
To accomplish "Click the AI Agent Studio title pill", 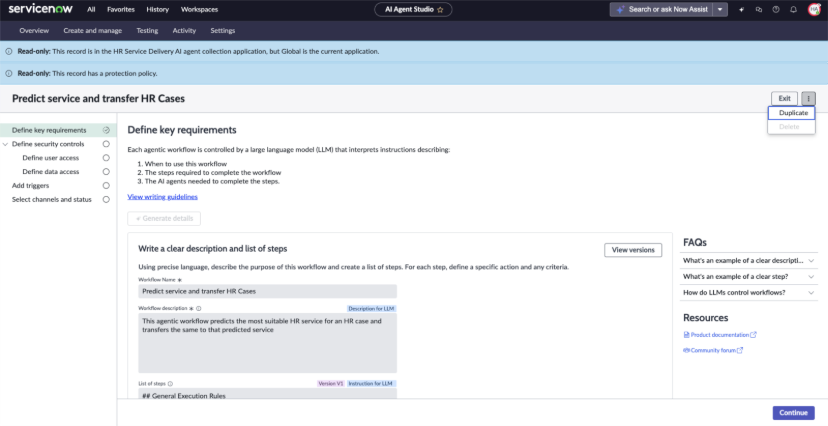I will [413, 10].
